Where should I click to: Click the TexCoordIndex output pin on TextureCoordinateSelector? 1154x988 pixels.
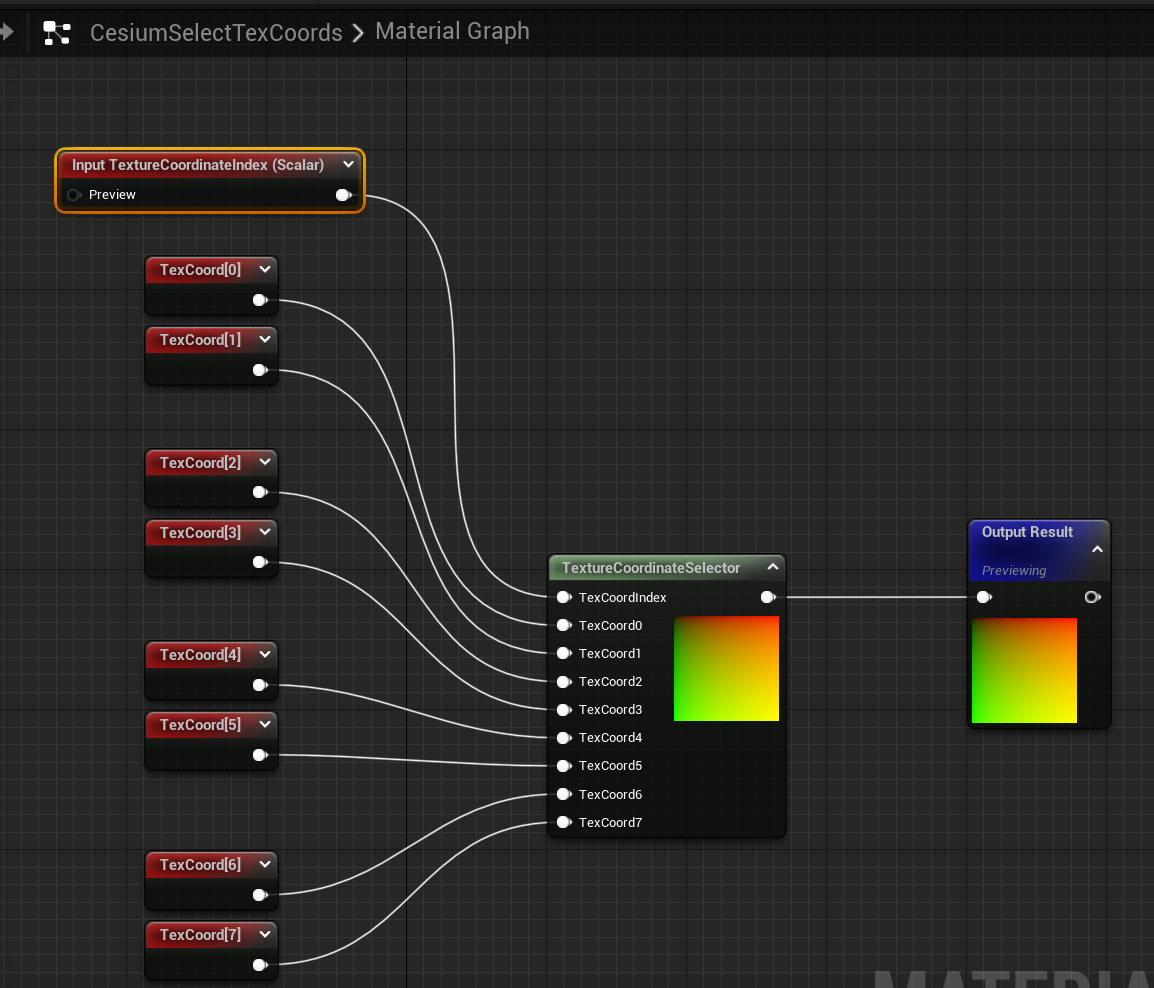[768, 597]
